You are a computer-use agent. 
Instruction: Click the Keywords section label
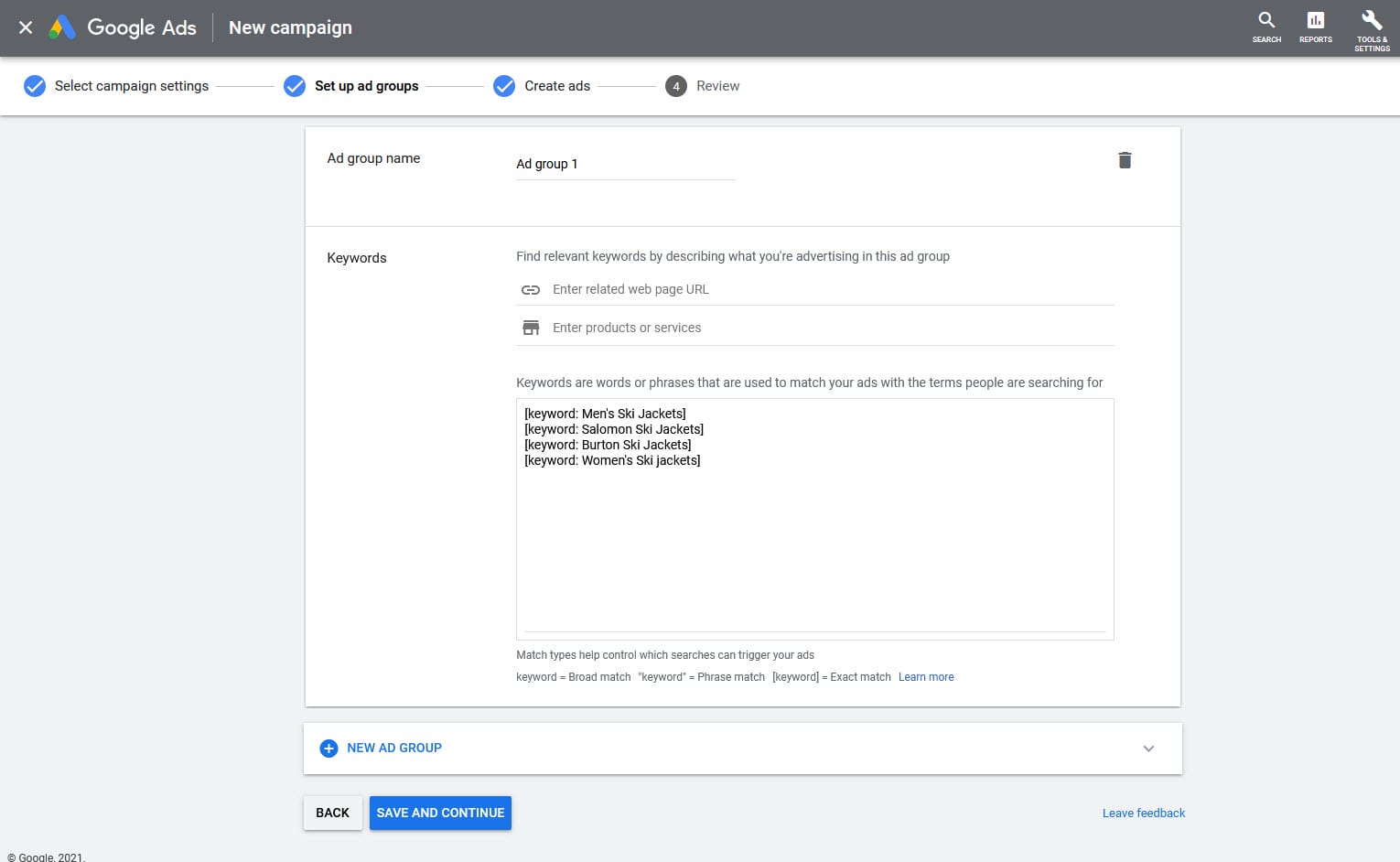click(x=357, y=258)
